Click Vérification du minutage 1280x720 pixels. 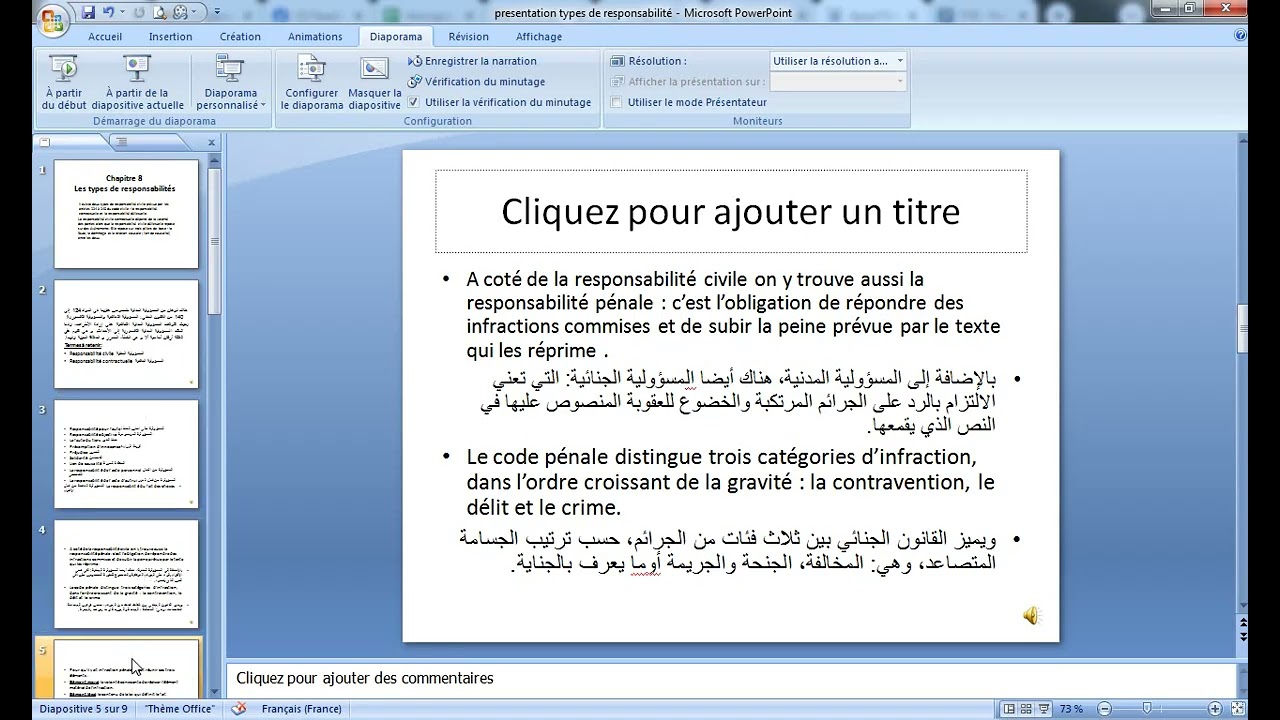pos(477,82)
